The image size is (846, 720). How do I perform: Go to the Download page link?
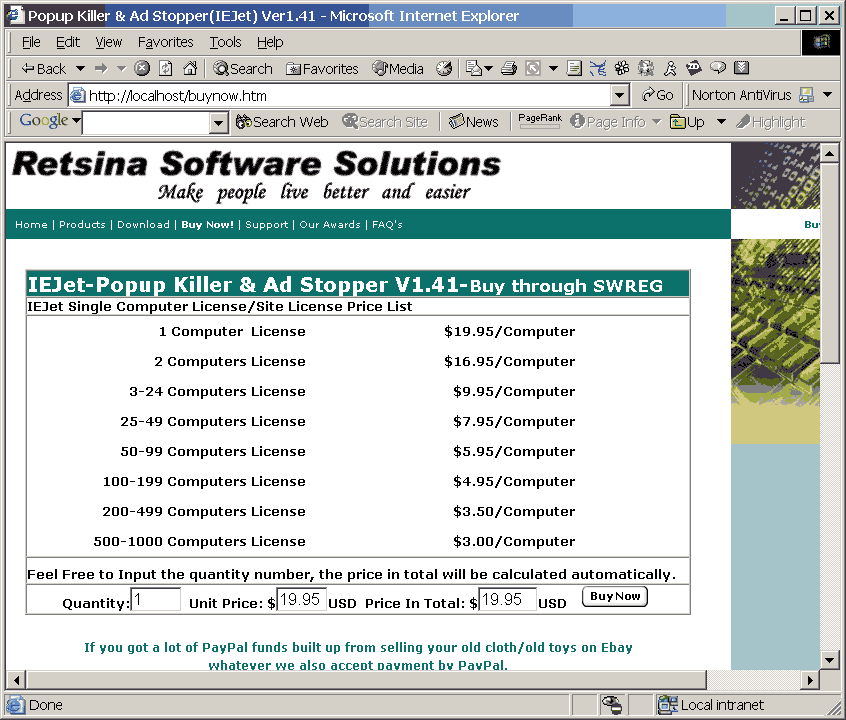tap(143, 225)
